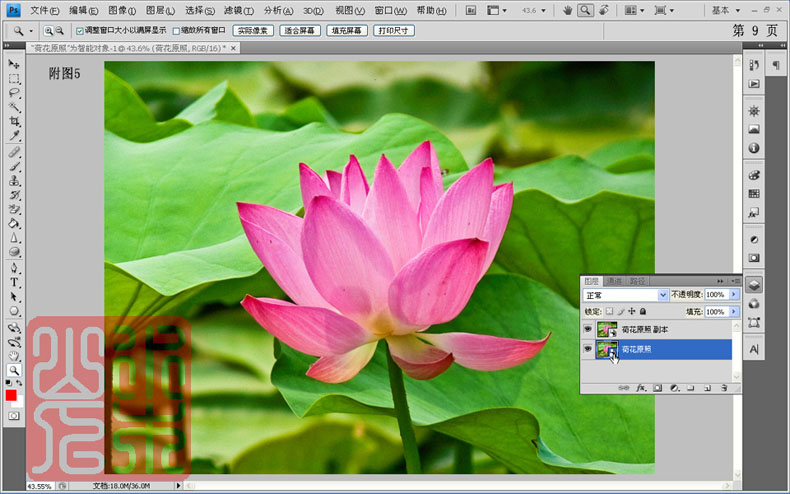
Task: Click the zoom-out mode icon in options bar
Action: pos(59,31)
